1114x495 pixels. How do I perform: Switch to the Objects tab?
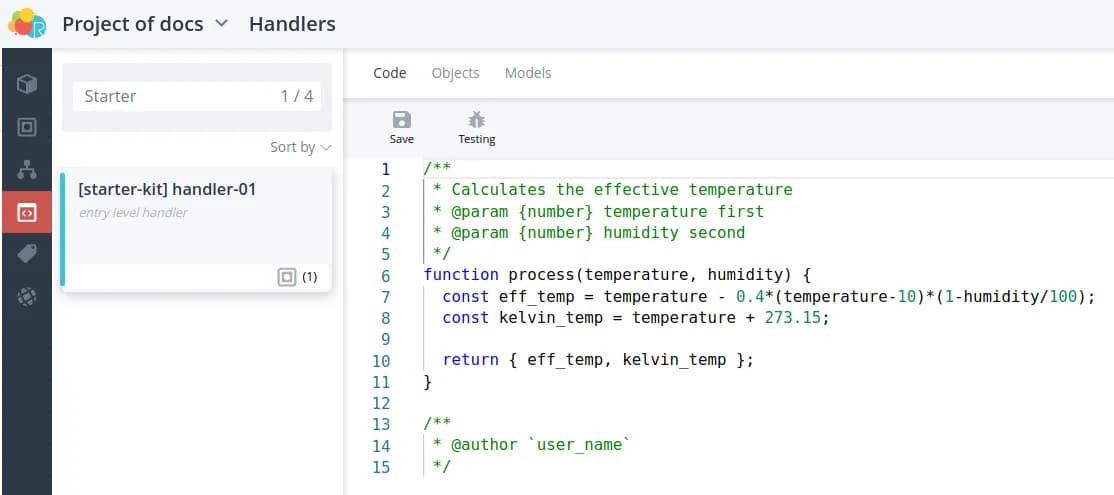455,73
